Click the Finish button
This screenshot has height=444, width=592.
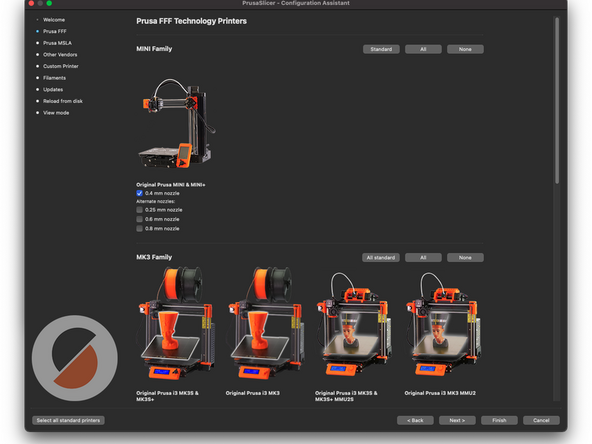(499, 420)
